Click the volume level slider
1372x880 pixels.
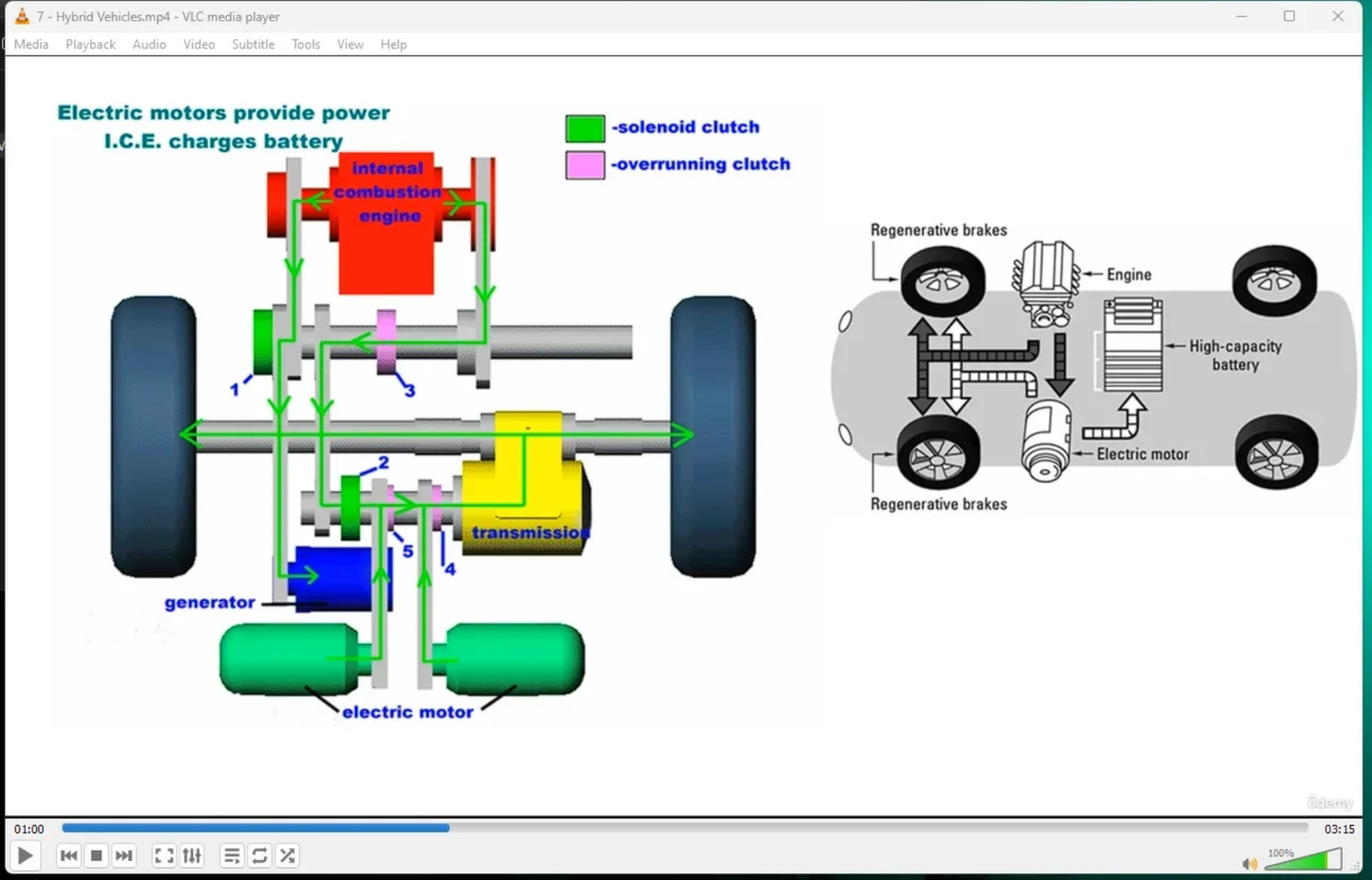(1305, 860)
